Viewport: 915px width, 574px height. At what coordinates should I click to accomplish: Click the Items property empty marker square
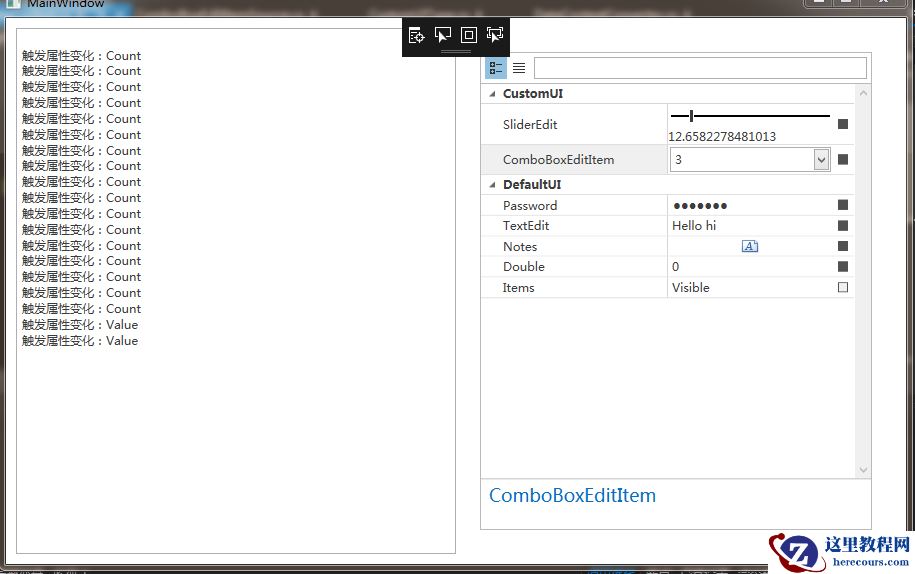[x=843, y=287]
